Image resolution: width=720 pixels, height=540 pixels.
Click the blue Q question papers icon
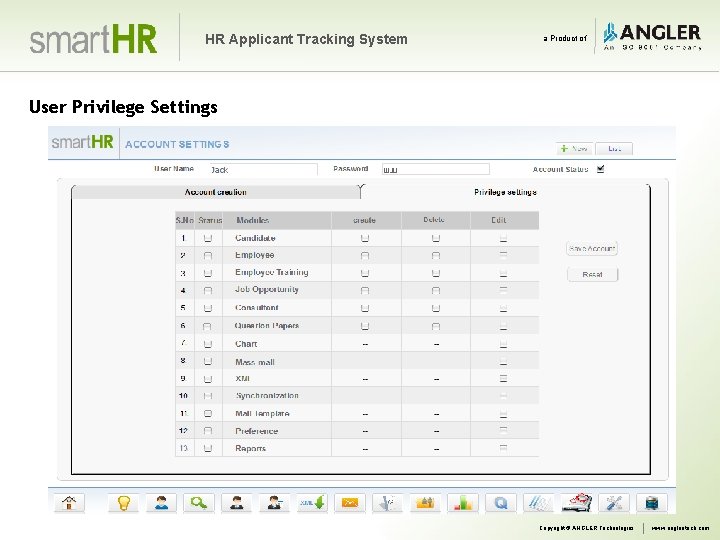coord(501,503)
